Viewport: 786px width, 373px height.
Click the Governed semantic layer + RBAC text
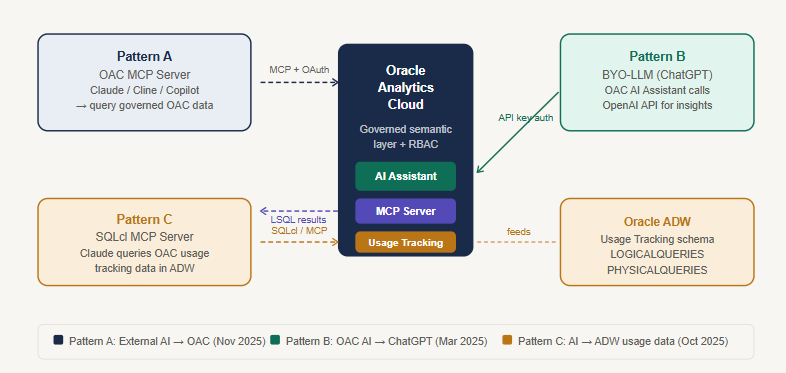(x=406, y=137)
